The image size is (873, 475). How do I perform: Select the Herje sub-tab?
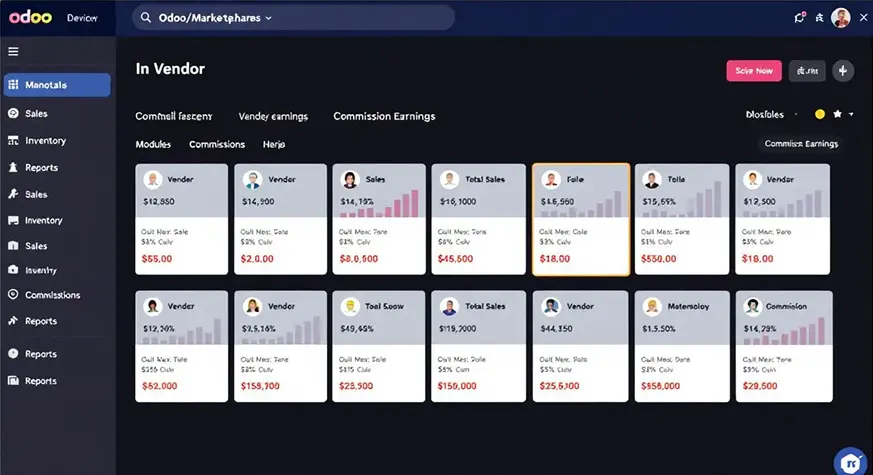[274, 144]
